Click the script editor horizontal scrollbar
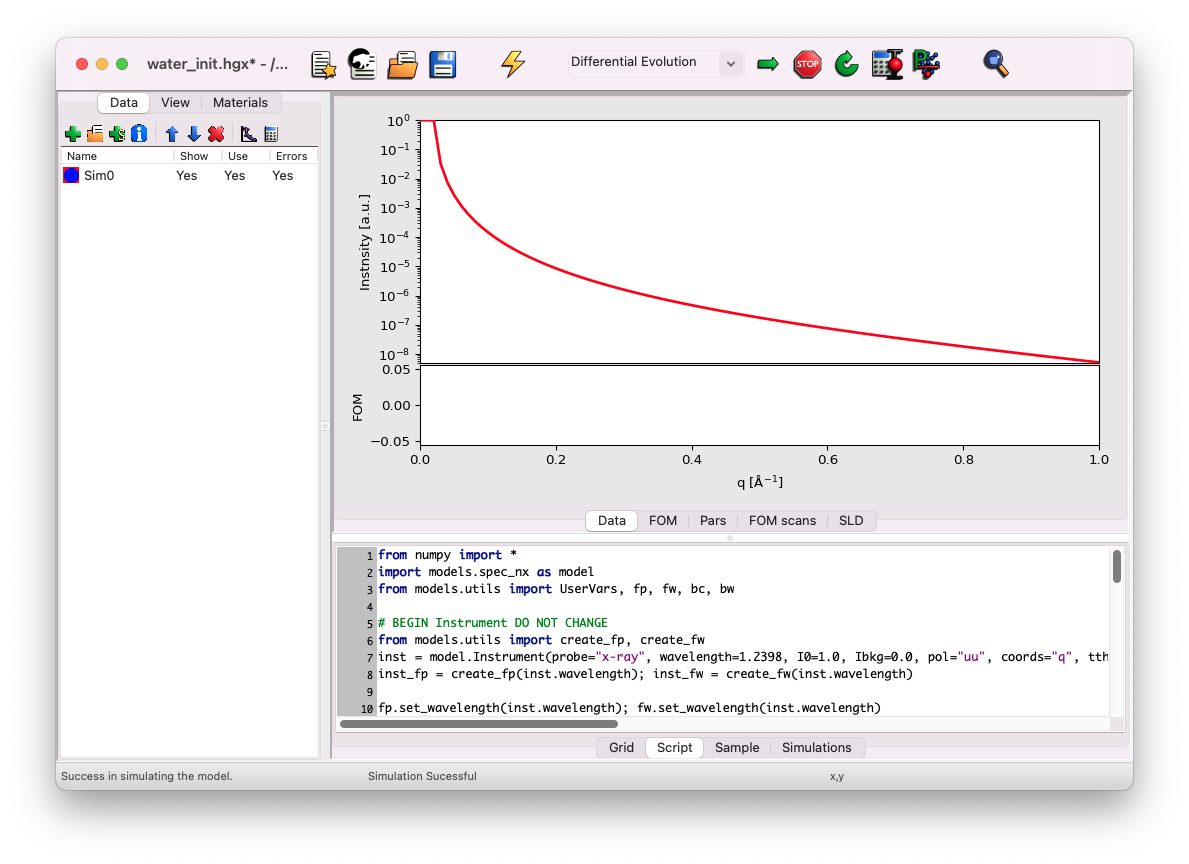Viewport: 1189px width, 864px height. click(x=479, y=724)
